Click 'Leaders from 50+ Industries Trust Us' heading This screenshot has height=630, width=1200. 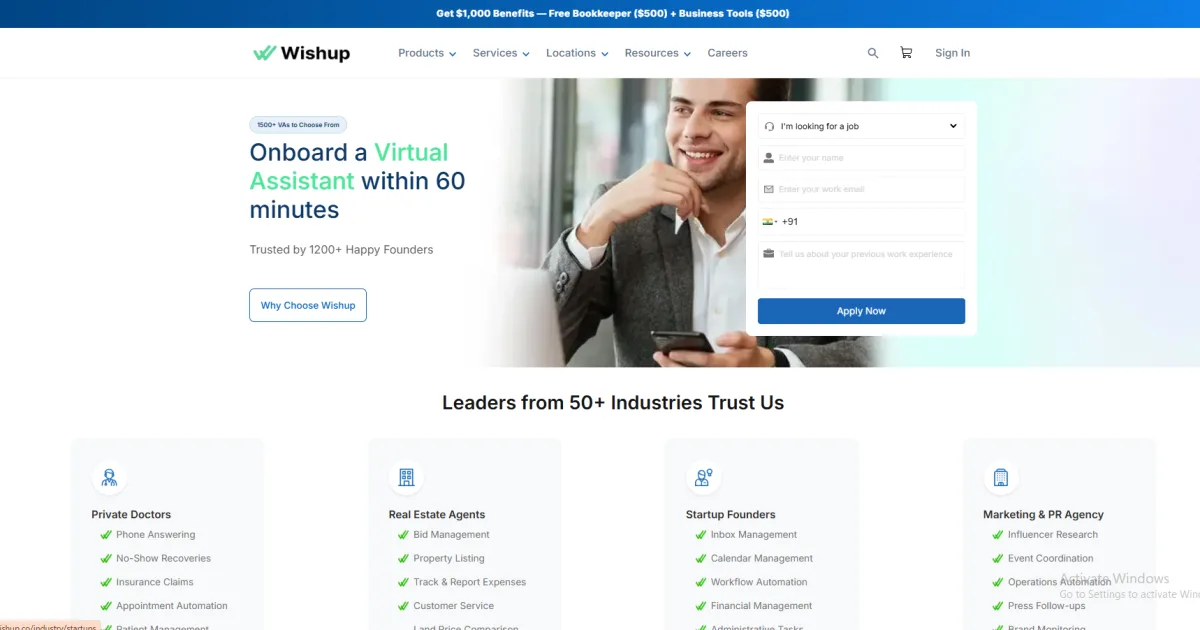tap(613, 403)
